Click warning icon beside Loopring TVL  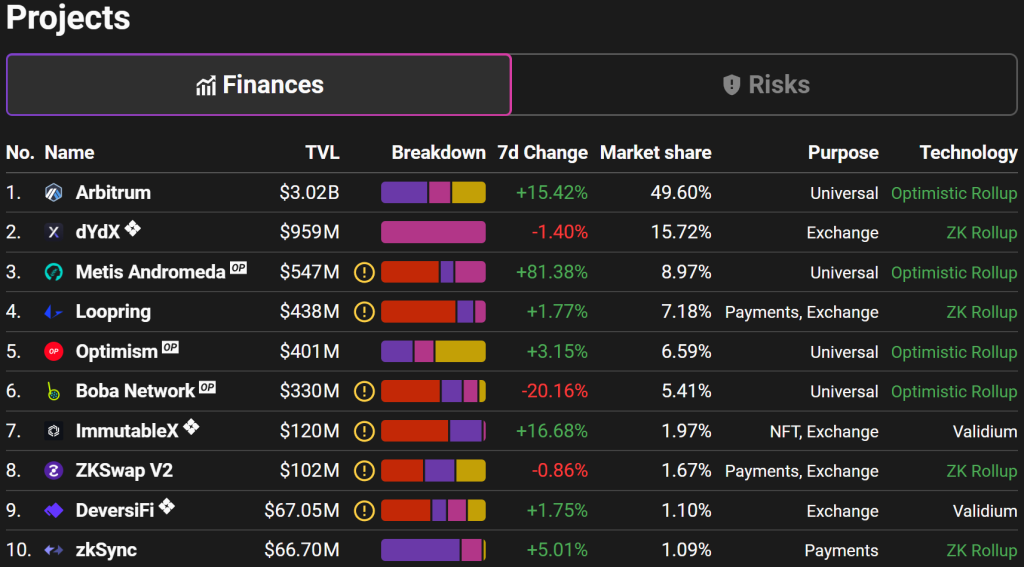coord(364,312)
